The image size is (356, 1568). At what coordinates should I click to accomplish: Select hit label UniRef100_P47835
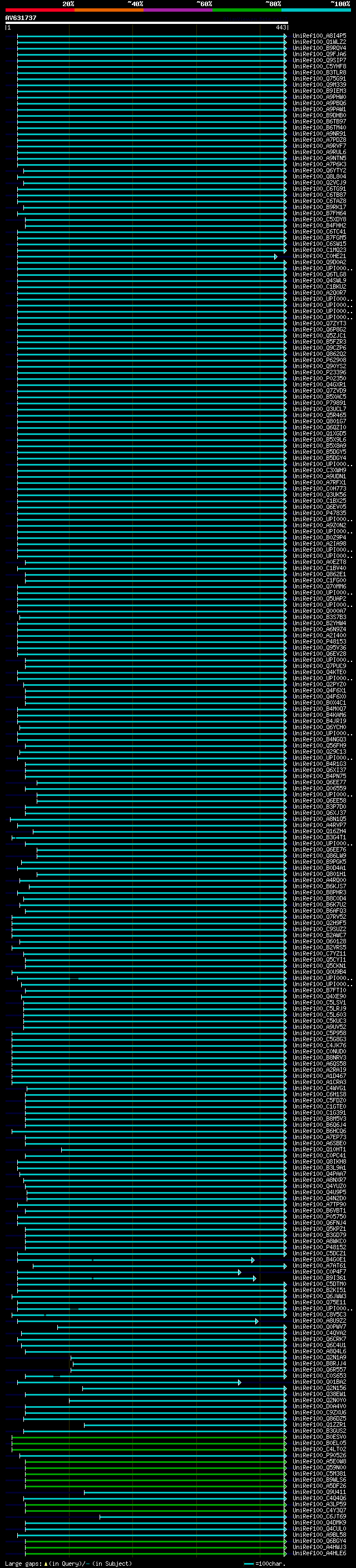point(319,513)
